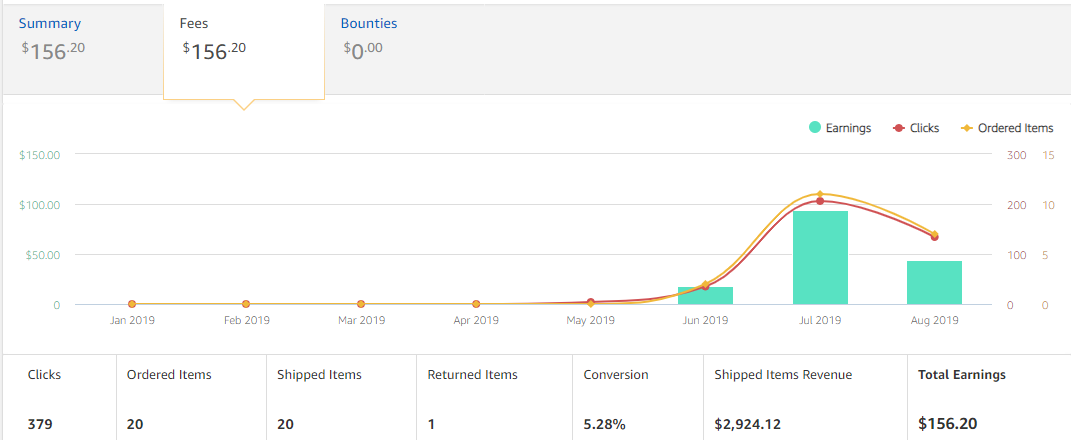Select the Jan 2019 data point marker

[x=132, y=304]
